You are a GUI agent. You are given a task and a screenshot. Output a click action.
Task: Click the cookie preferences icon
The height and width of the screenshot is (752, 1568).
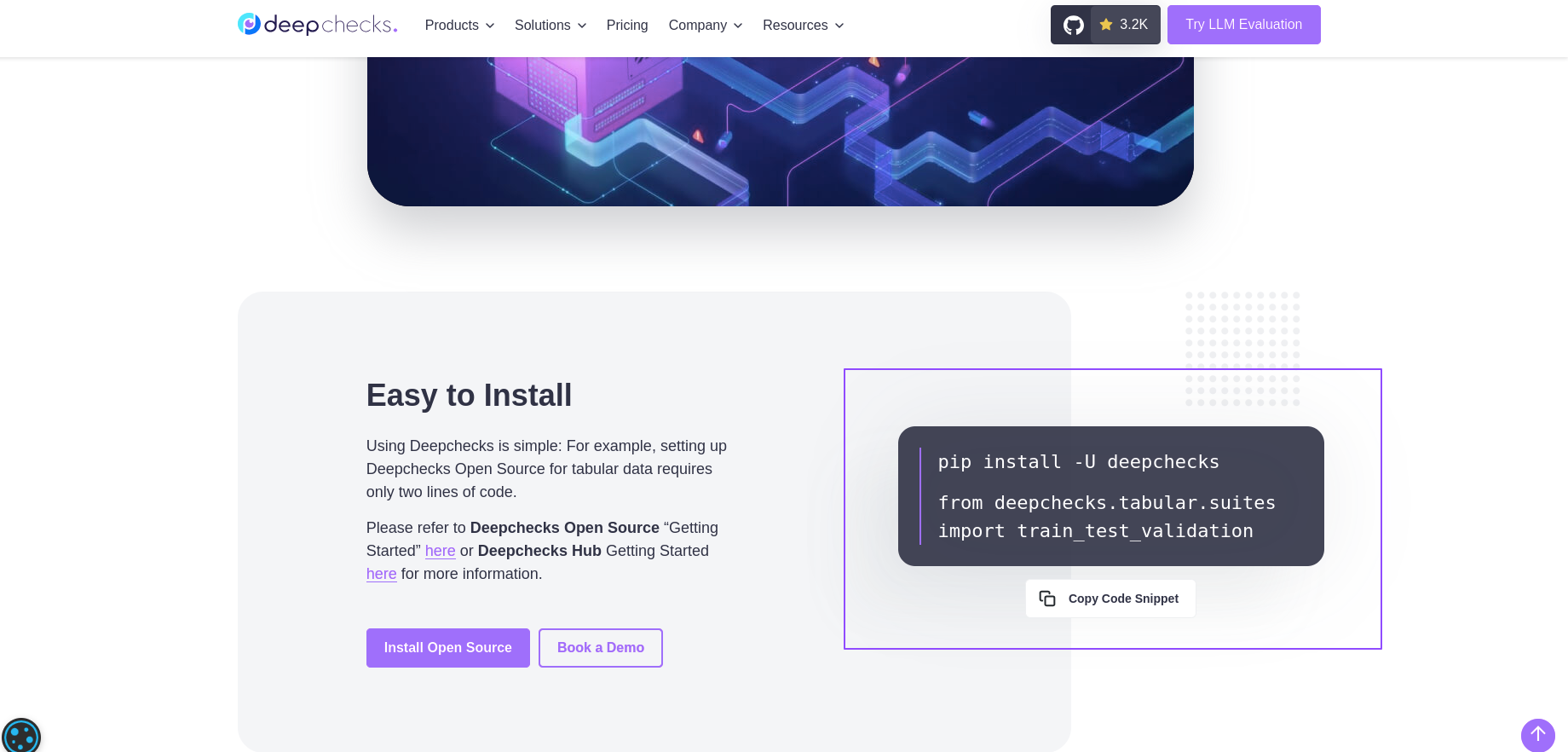tap(21, 736)
